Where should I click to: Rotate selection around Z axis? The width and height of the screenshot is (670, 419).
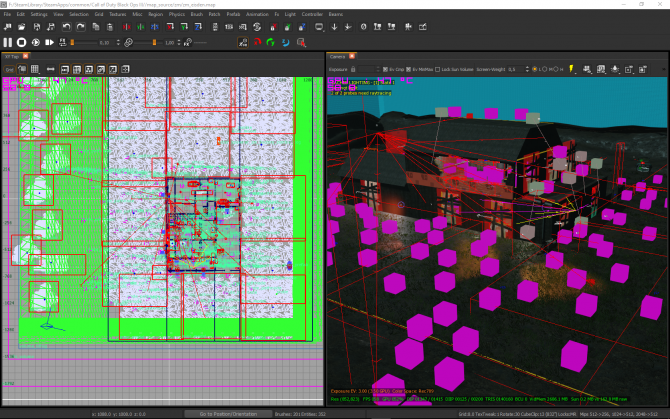[198, 27]
